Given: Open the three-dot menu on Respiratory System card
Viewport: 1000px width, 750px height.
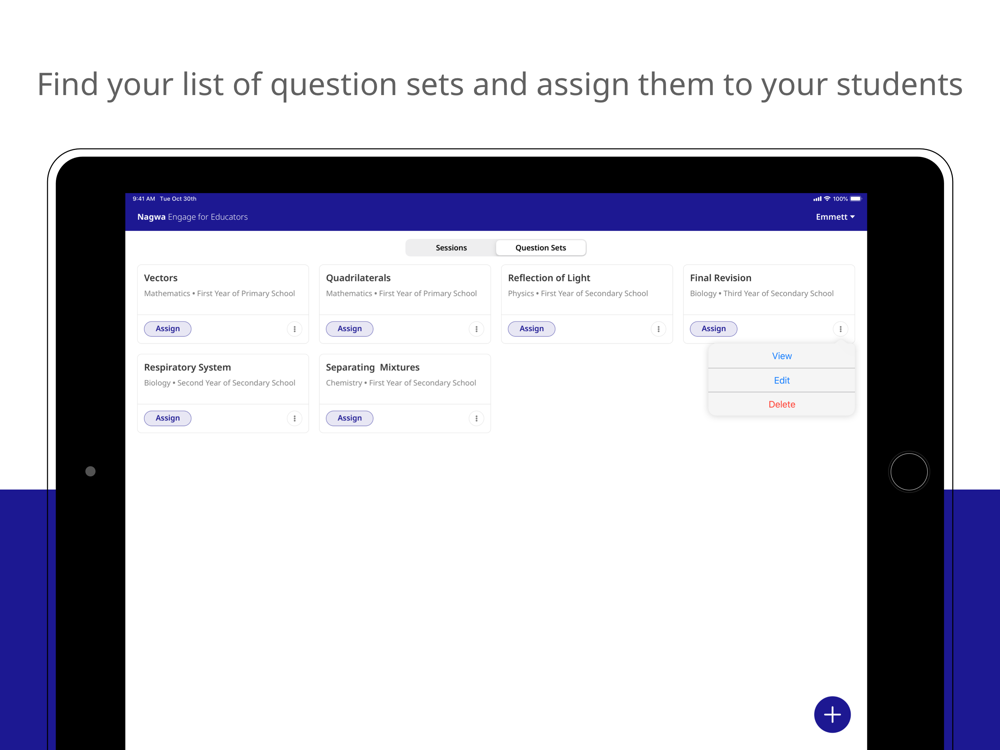Looking at the screenshot, I should pyautogui.click(x=294, y=418).
